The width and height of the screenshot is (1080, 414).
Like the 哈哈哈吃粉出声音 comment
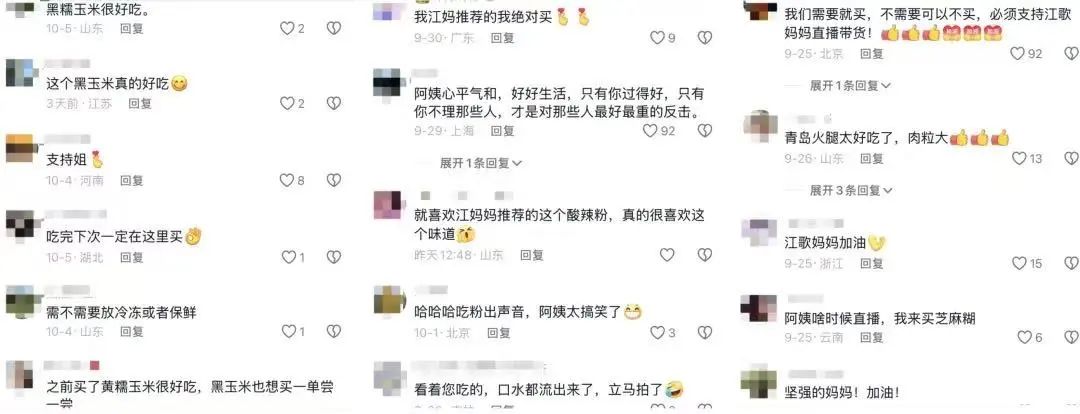pyautogui.click(x=658, y=333)
